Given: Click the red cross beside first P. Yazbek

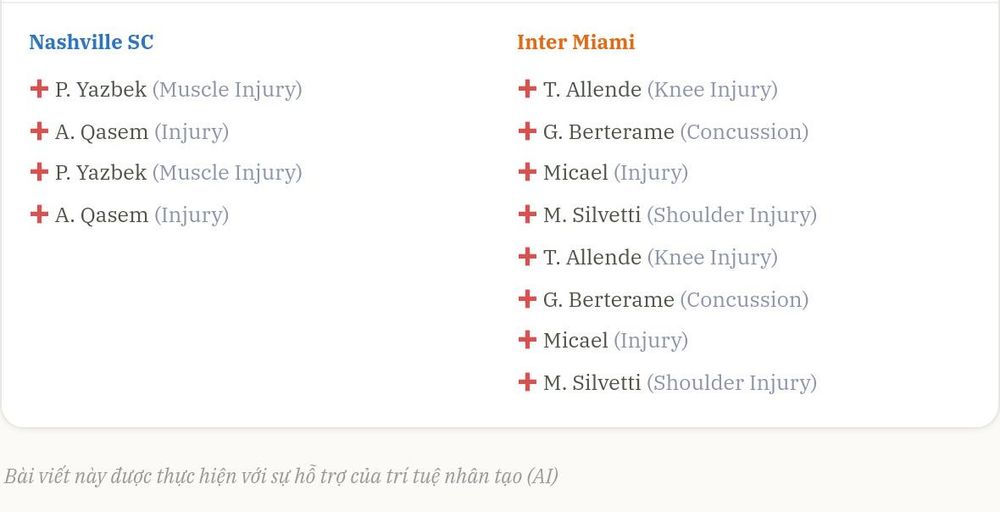Looking at the screenshot, I should click(39, 89).
